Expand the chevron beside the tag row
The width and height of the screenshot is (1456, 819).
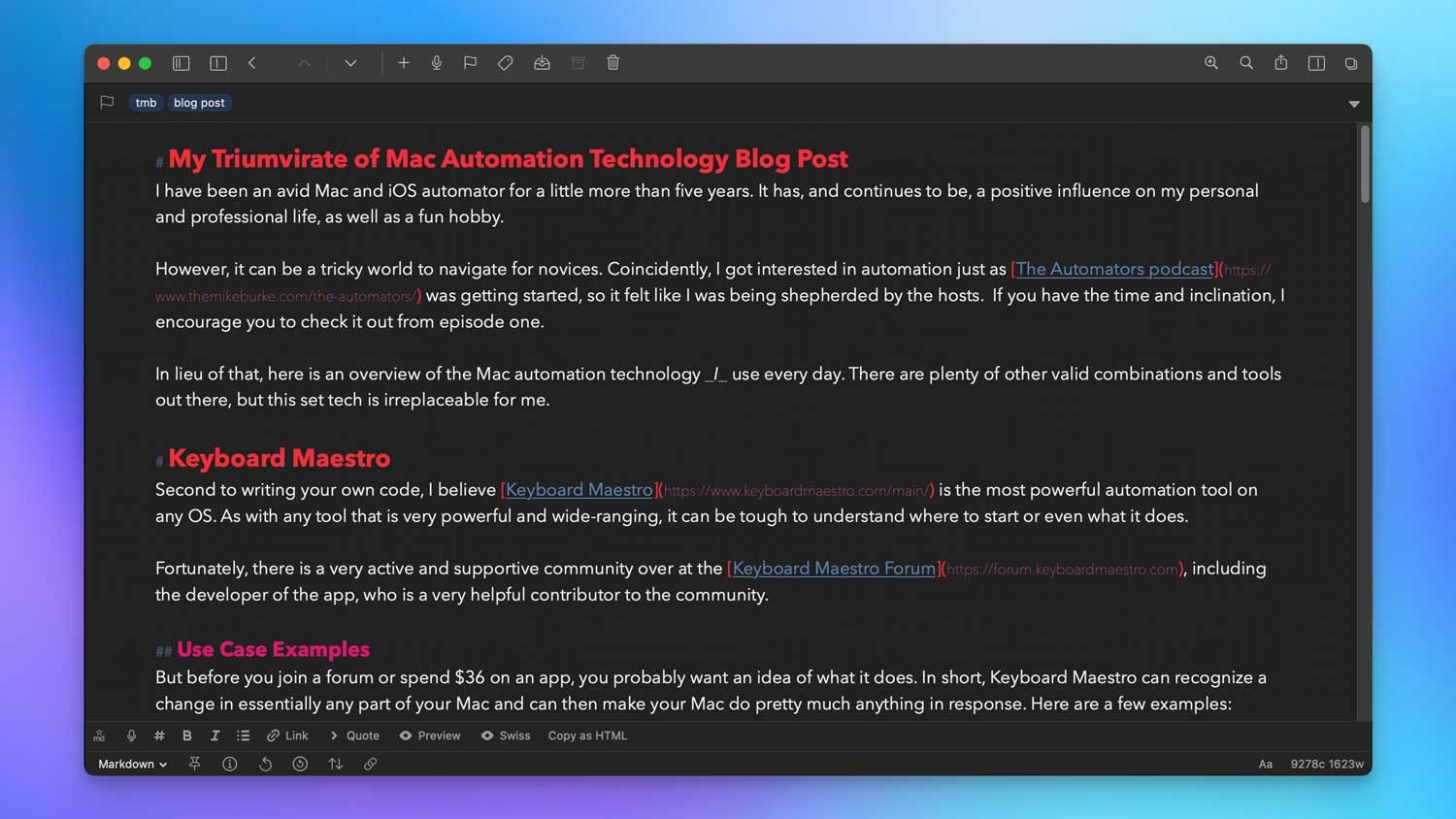point(1355,103)
